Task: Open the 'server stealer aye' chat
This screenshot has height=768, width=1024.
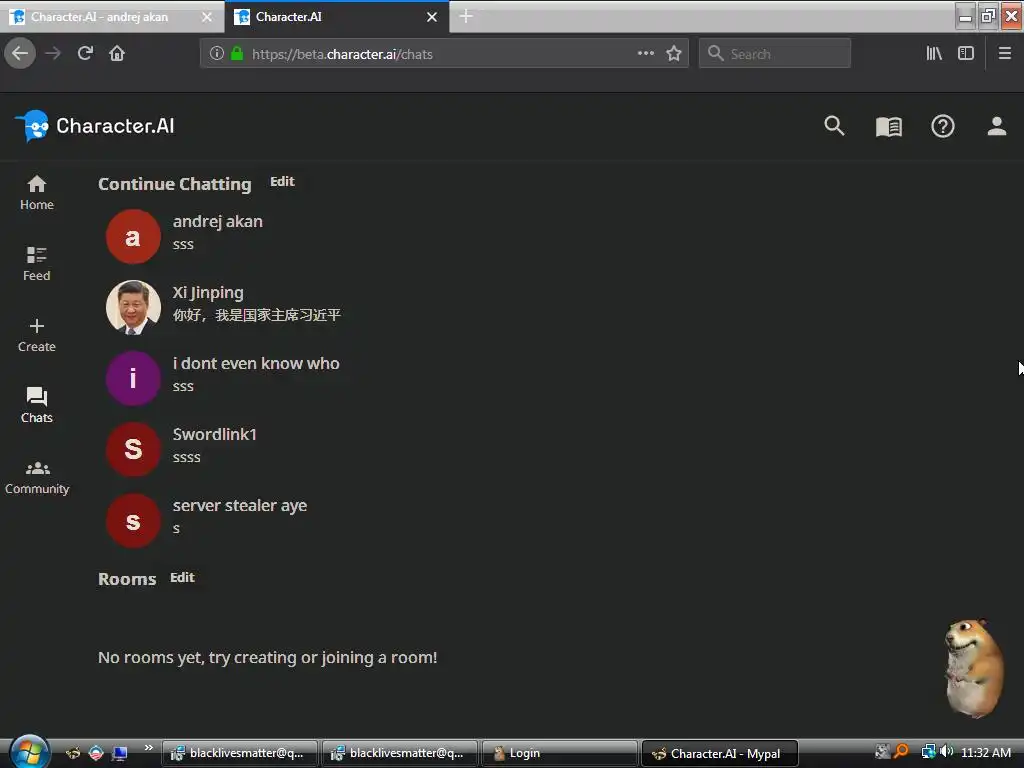Action: coord(207,520)
